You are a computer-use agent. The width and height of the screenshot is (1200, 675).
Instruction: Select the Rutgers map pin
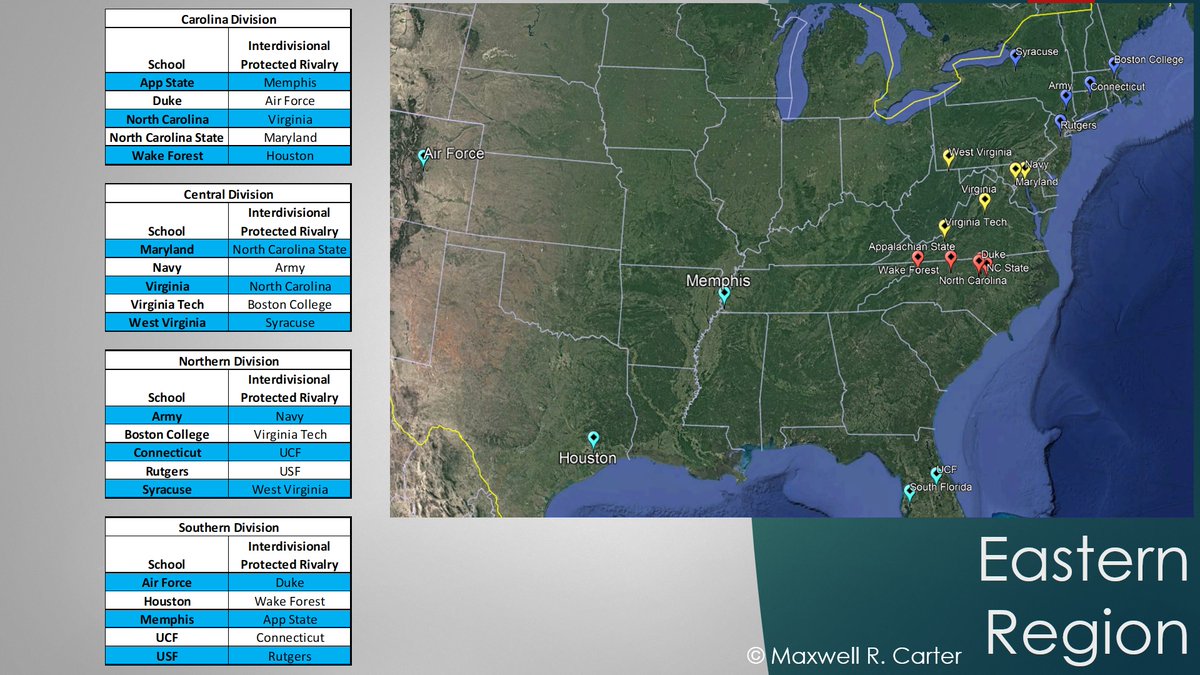[x=1060, y=122]
